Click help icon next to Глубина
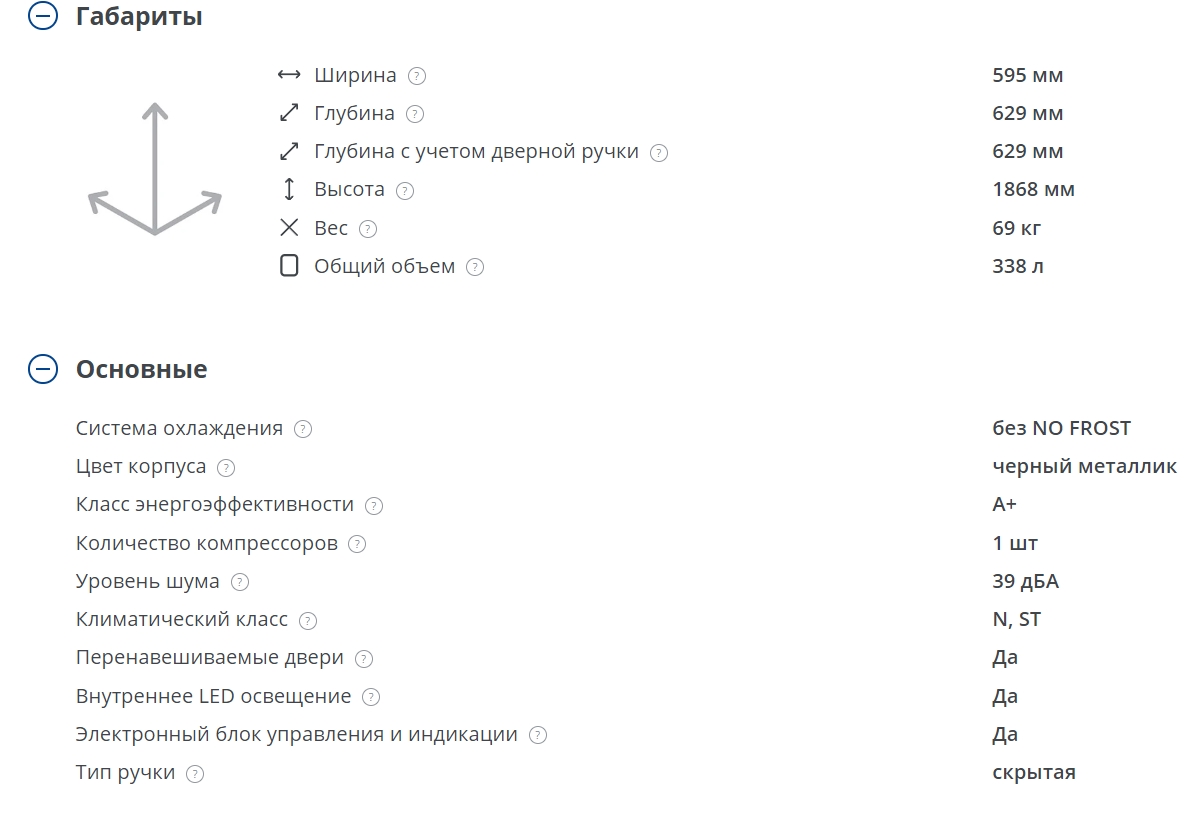Screen dimensions: 1187x820 [x=415, y=114]
